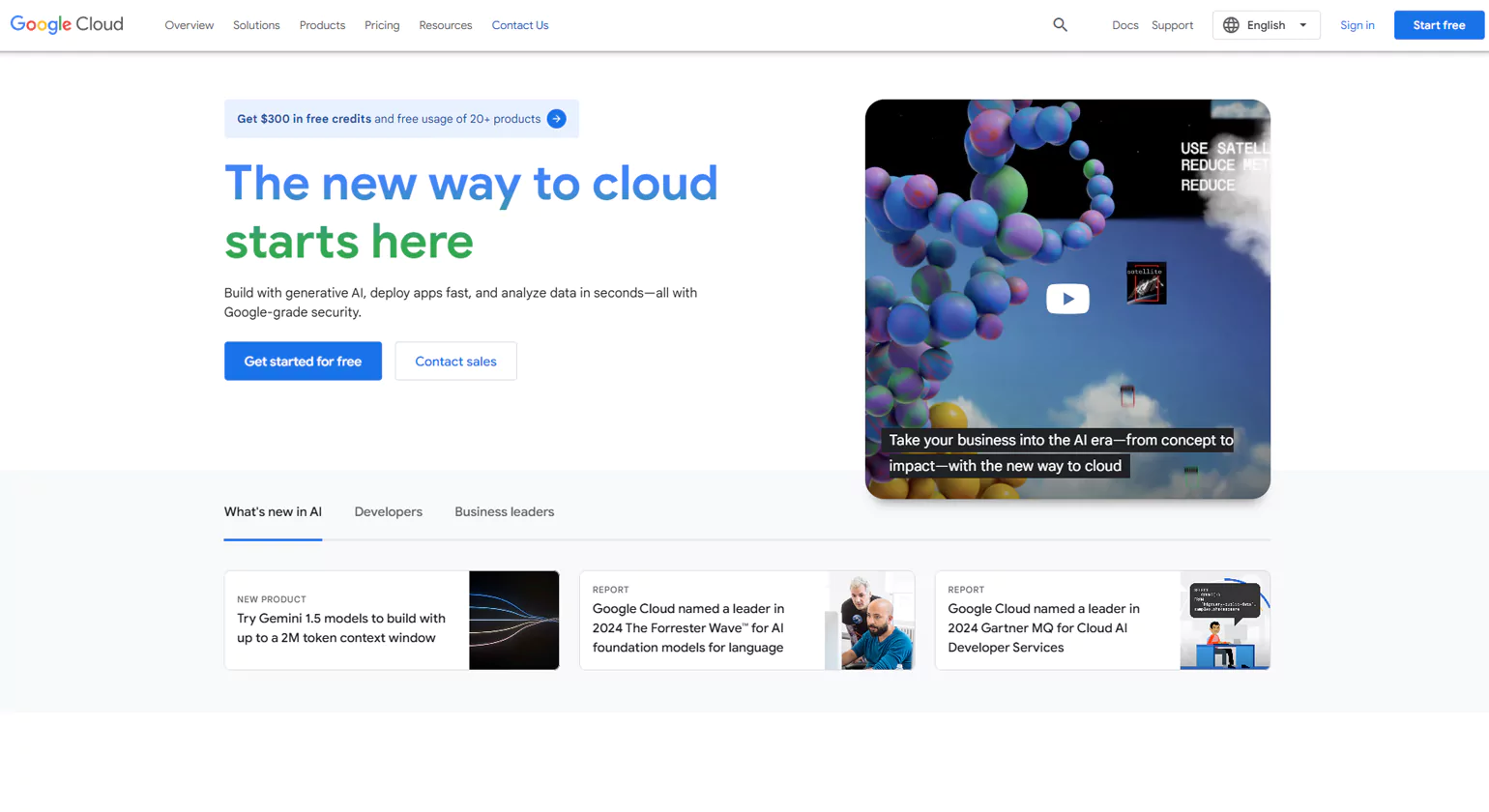Expand the language selector caret
The image size is (1489, 812).
[1301, 24]
